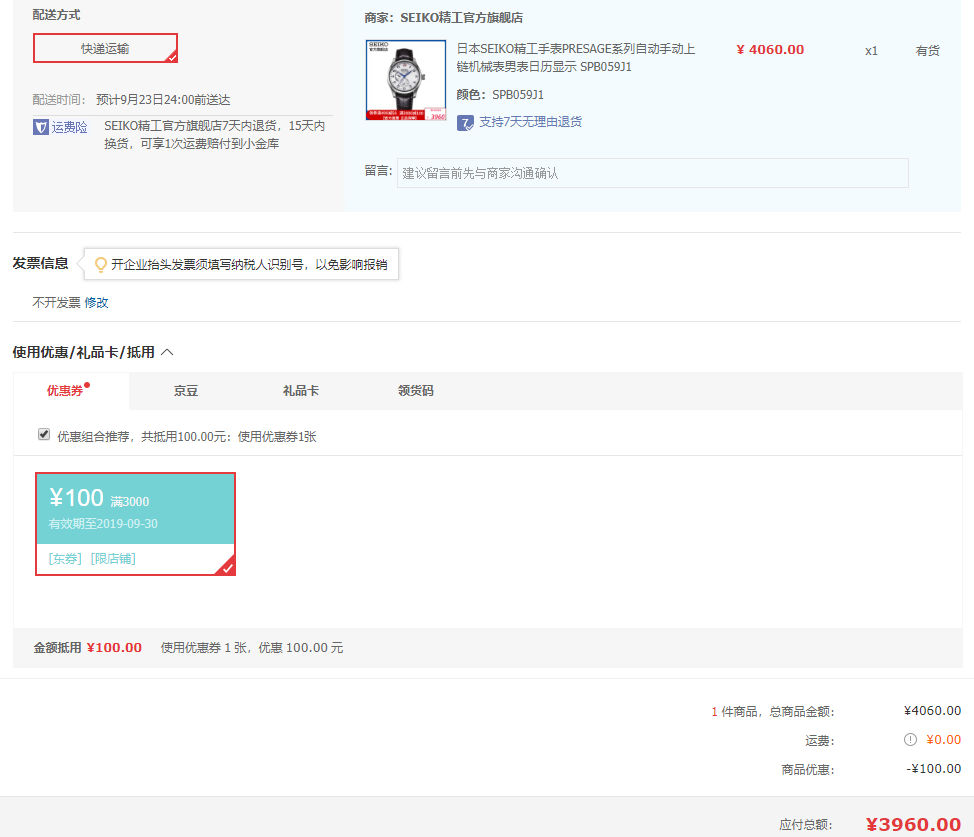Click the lightbulb tip icon for invoice
This screenshot has height=837, width=974.
[x=101, y=265]
